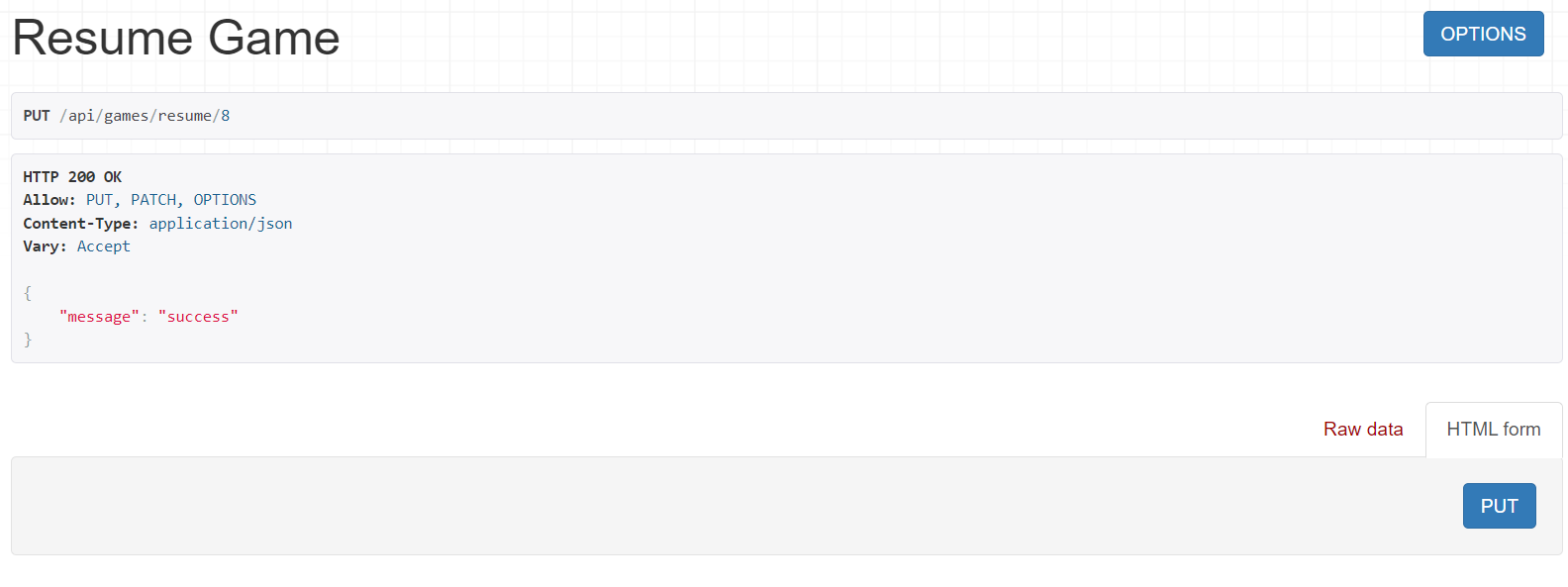The height and width of the screenshot is (587, 1568).
Task: Click PATCH in the Allow header
Action: tap(154, 200)
